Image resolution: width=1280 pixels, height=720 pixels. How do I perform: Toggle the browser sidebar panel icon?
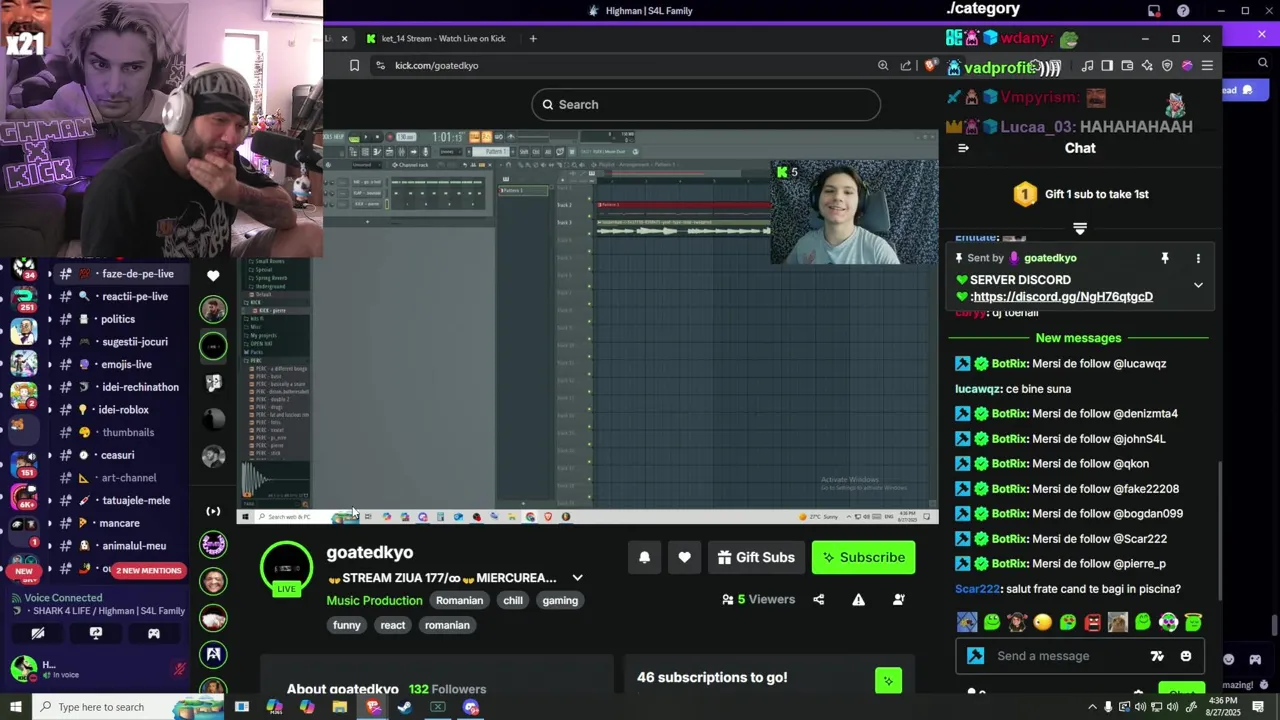(x=1107, y=65)
